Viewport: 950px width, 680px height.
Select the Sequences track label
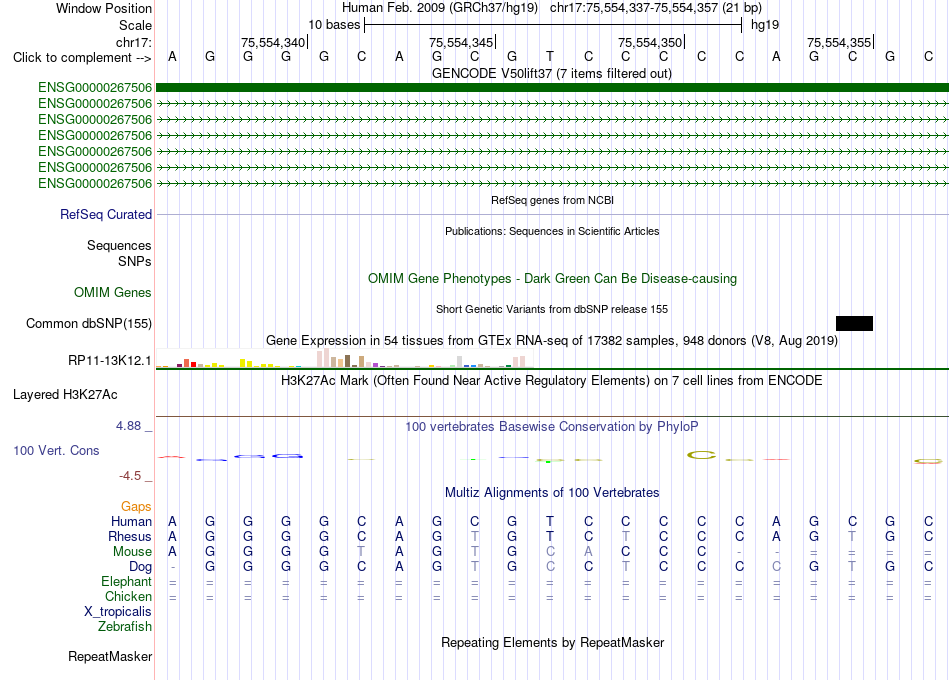tap(119, 245)
